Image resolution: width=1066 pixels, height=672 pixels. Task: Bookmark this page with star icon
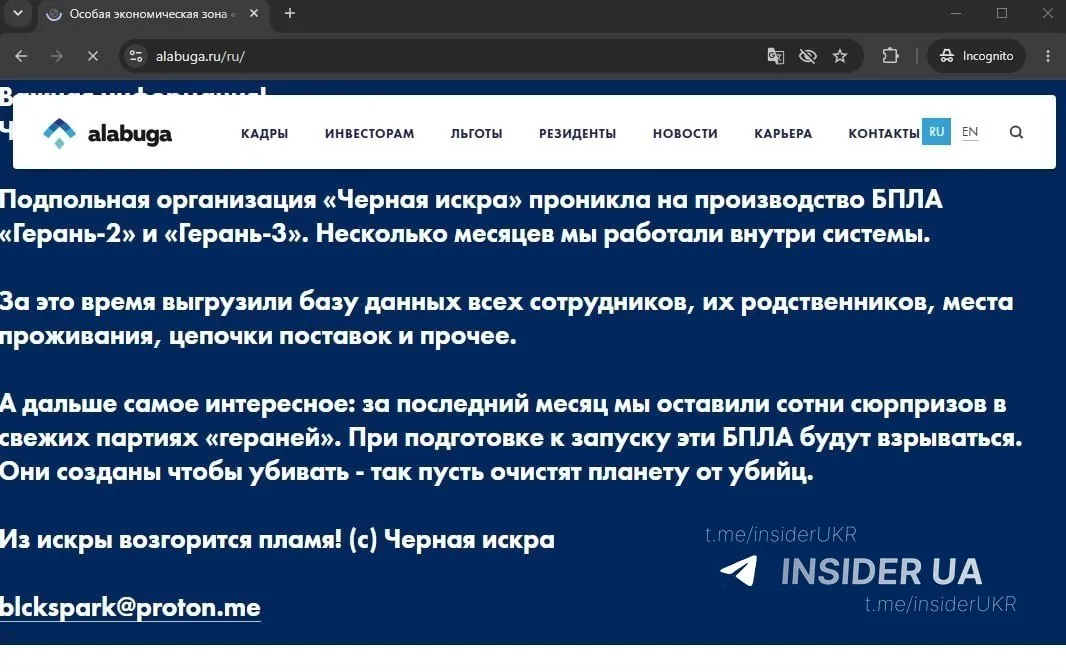tap(840, 56)
